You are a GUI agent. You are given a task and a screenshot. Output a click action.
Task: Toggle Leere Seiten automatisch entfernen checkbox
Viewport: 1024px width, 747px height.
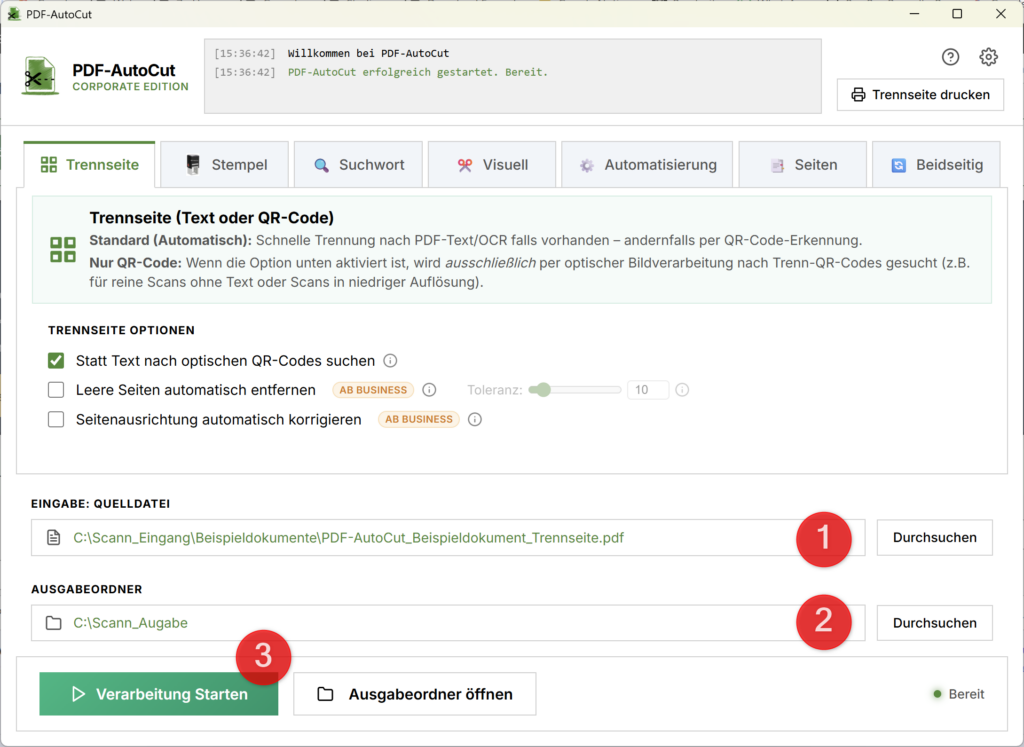(x=56, y=390)
